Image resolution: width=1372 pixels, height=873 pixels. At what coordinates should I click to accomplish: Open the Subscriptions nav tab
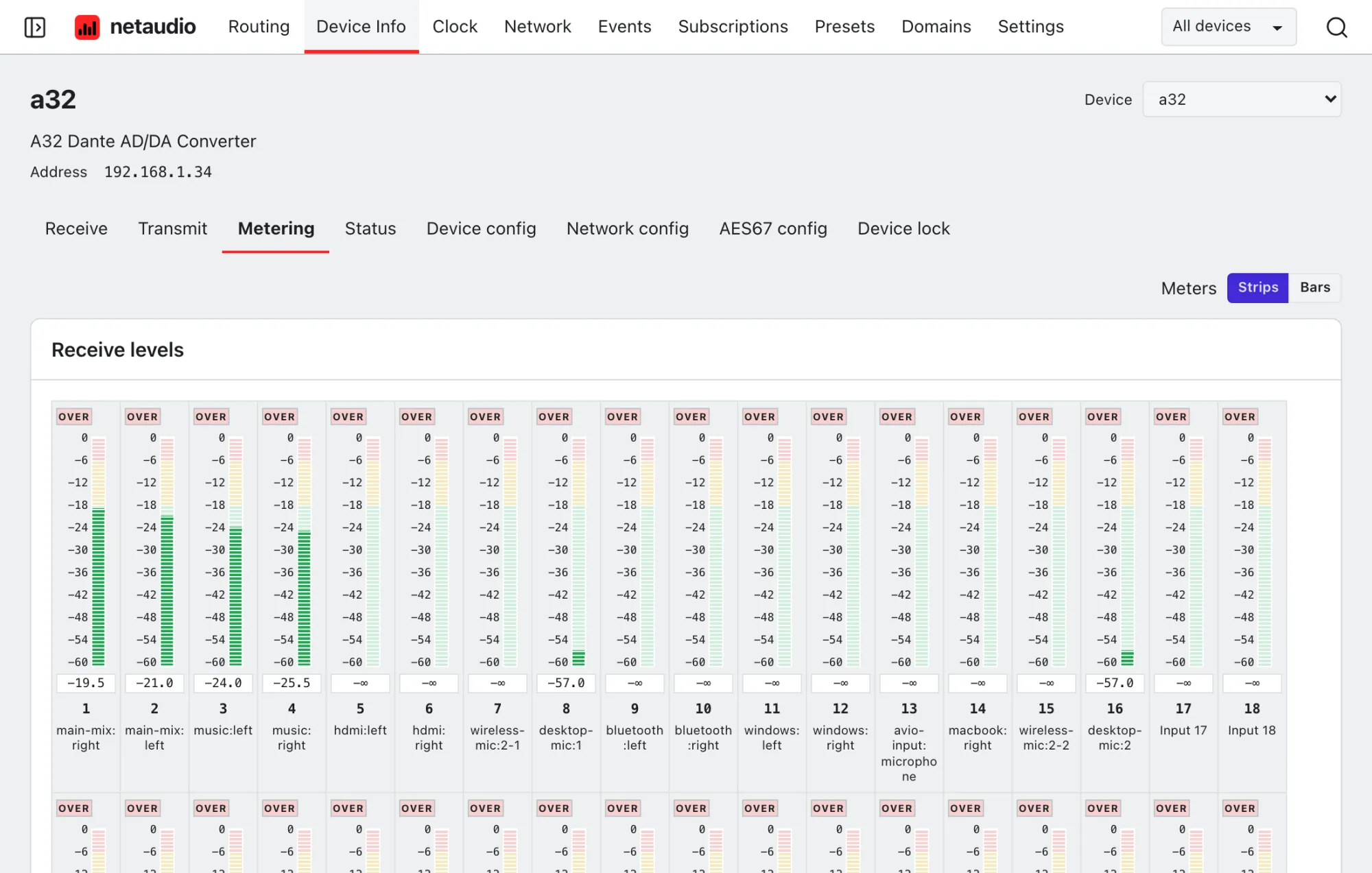click(733, 27)
